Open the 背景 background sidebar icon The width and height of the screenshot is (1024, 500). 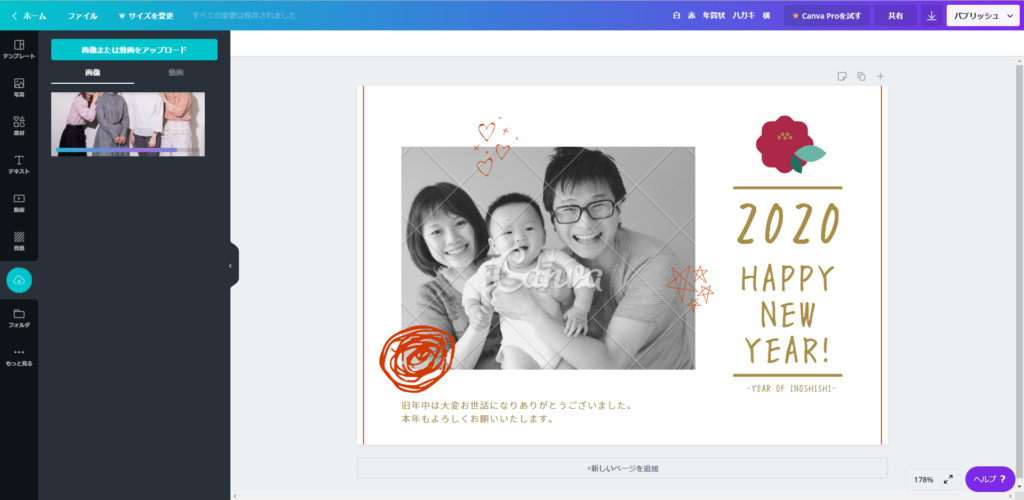click(19, 242)
